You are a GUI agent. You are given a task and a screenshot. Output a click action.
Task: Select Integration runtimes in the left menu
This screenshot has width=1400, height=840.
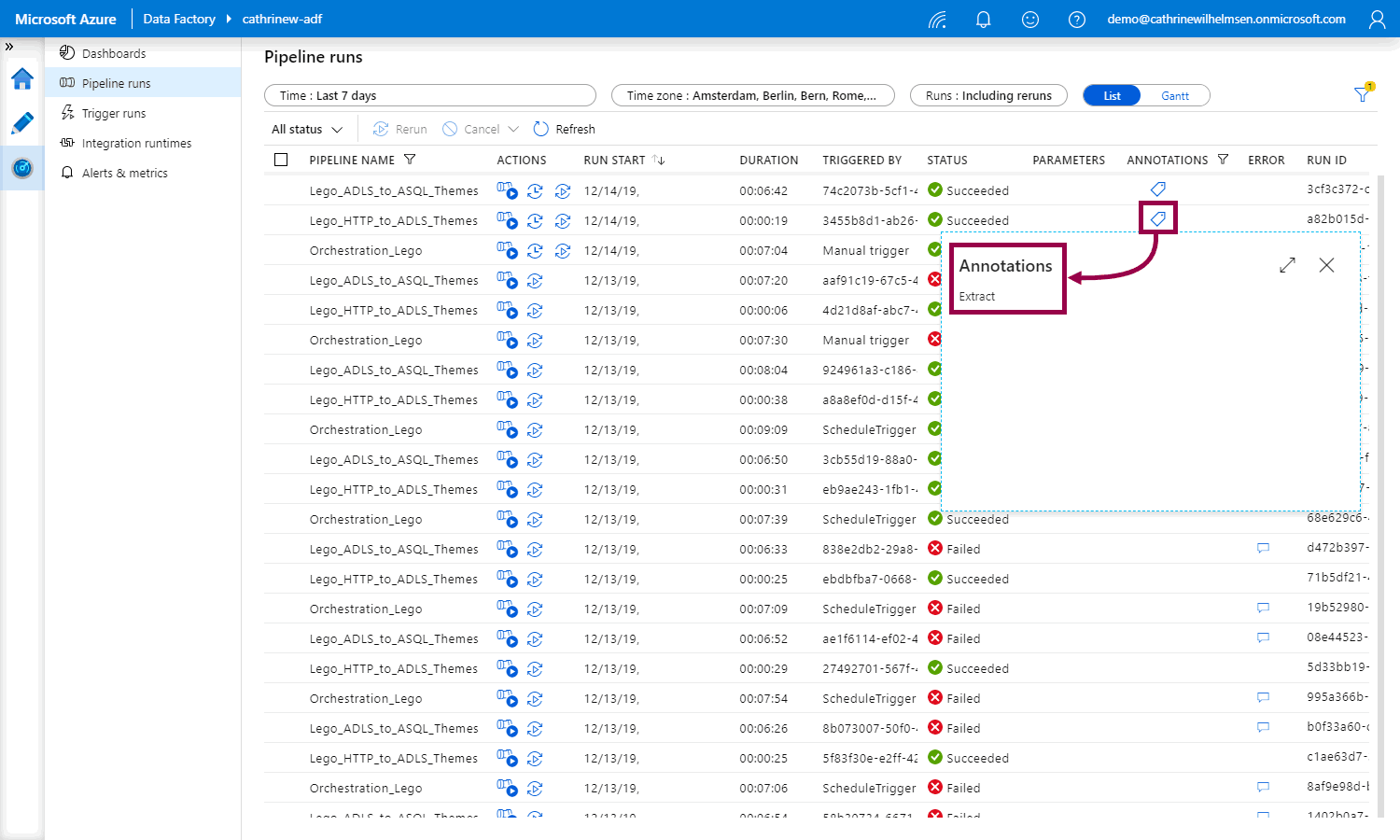[x=136, y=144]
